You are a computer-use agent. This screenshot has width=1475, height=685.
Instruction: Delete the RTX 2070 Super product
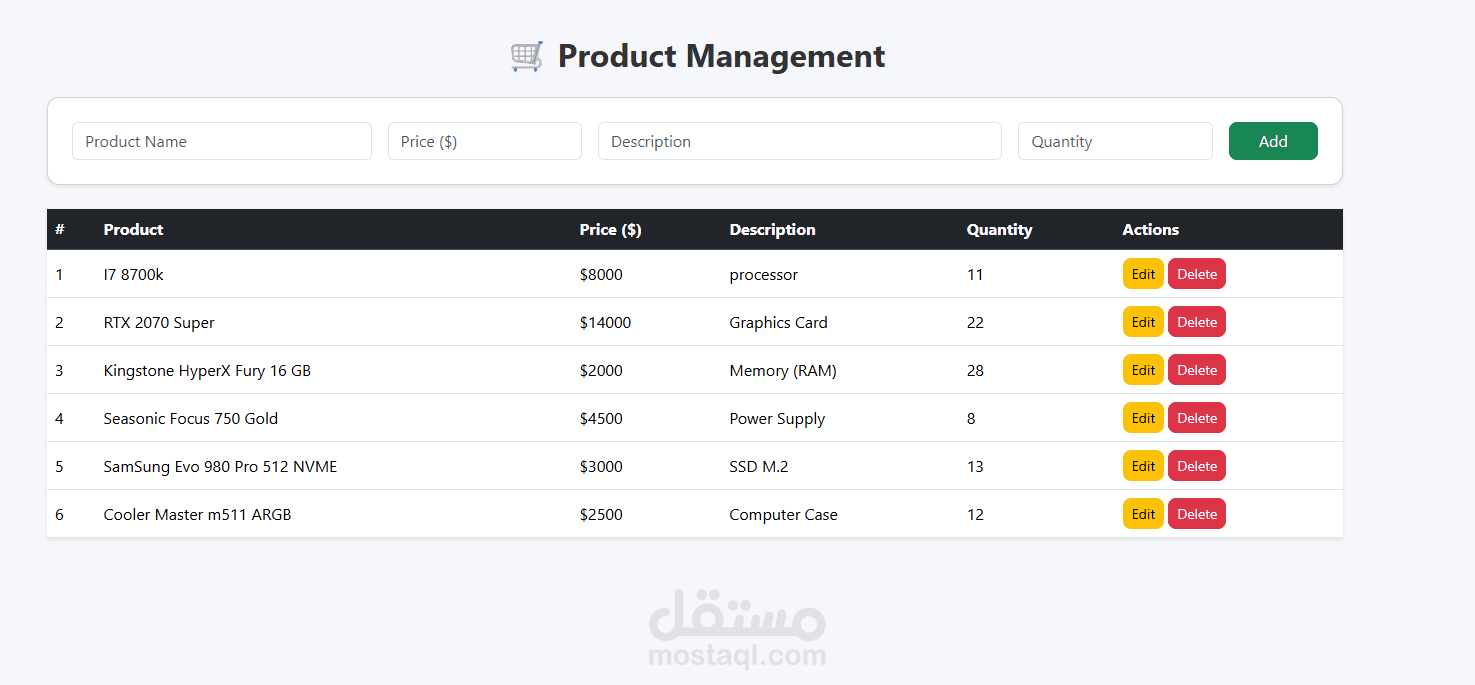tap(1197, 322)
